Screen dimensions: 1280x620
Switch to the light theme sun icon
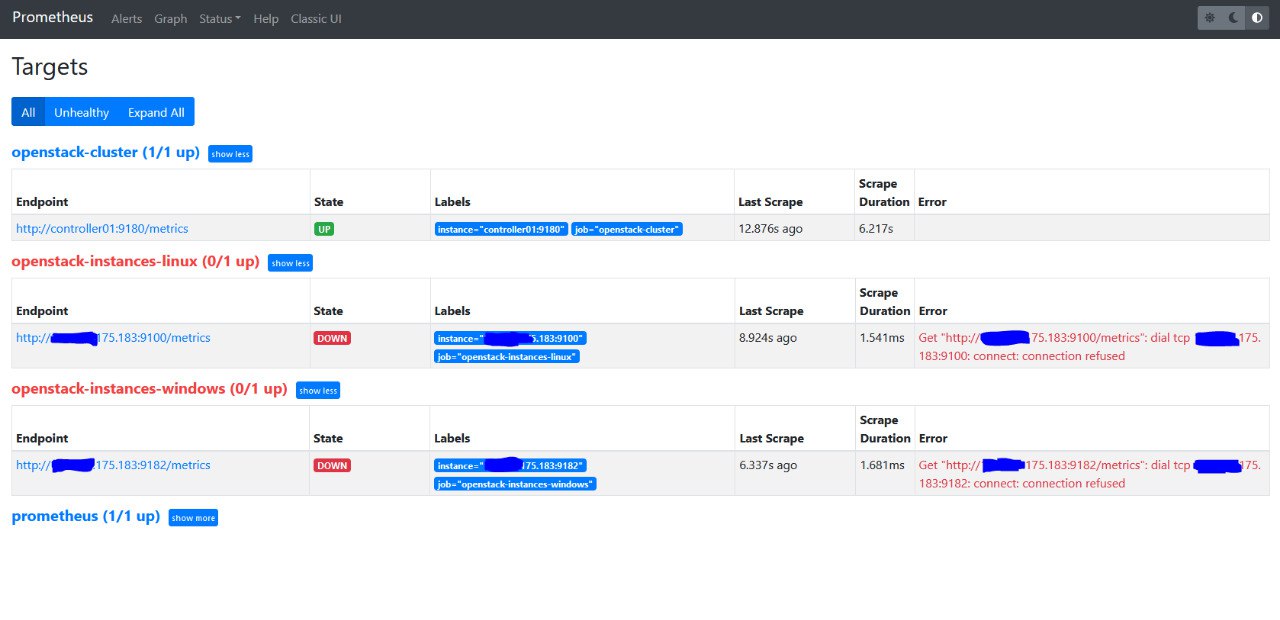pos(1210,18)
